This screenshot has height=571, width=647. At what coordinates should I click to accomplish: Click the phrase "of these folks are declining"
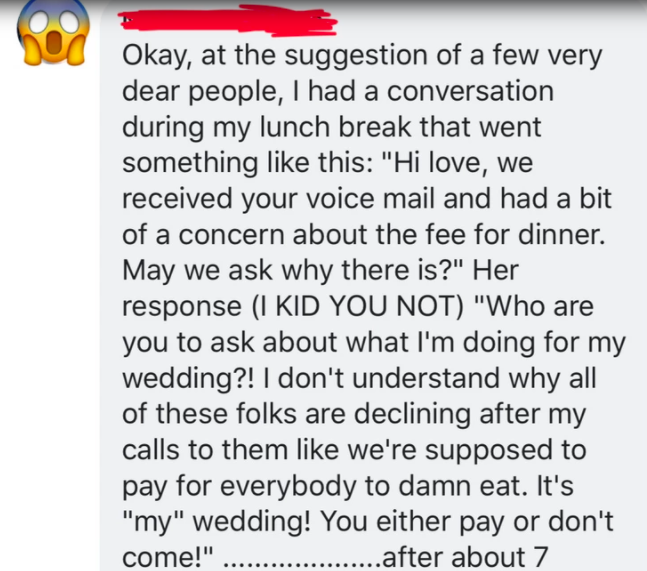[x=296, y=414]
